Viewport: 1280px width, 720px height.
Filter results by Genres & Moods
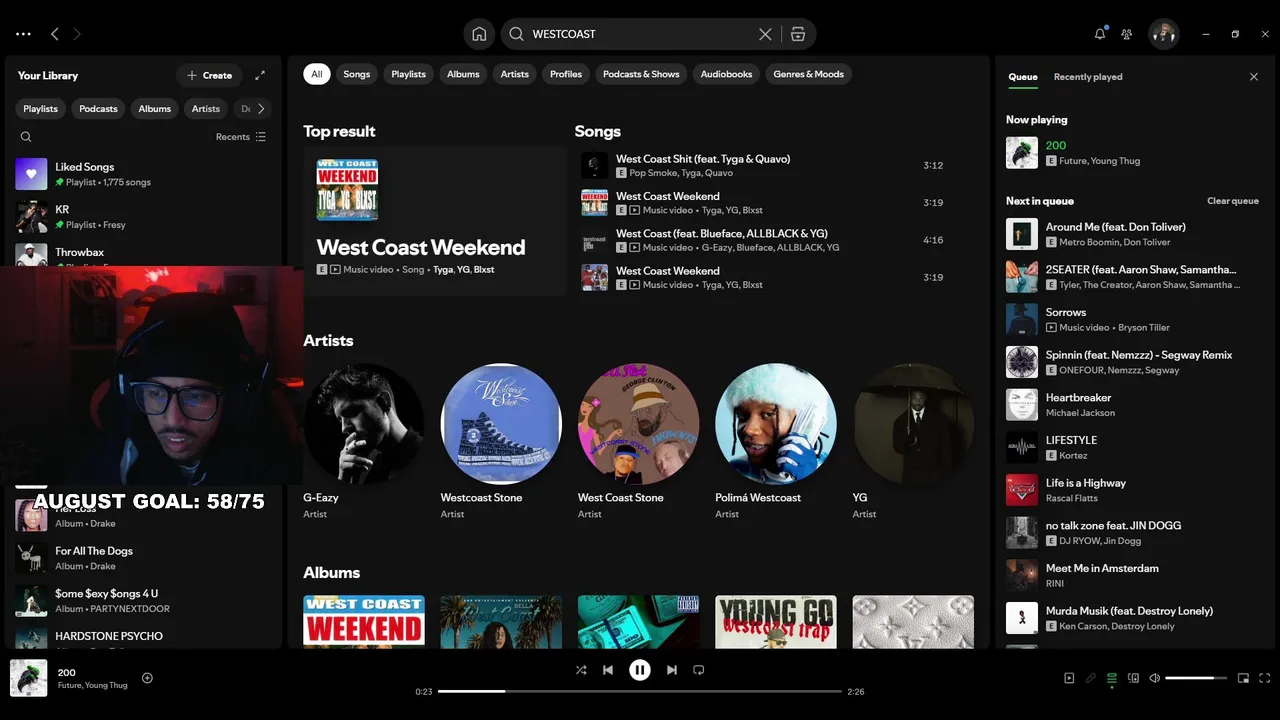(808, 74)
